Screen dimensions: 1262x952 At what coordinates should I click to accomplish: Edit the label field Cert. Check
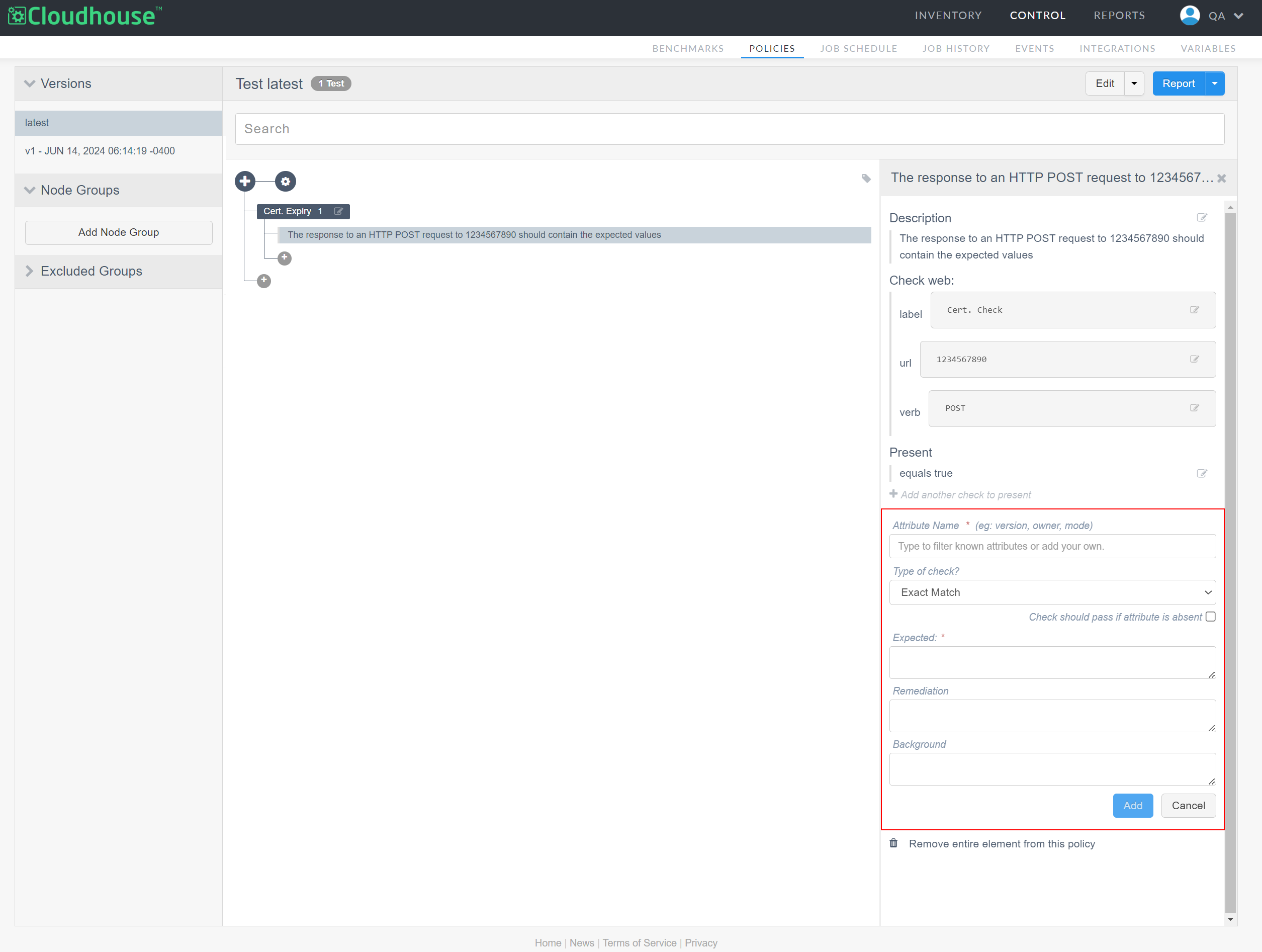(1194, 310)
